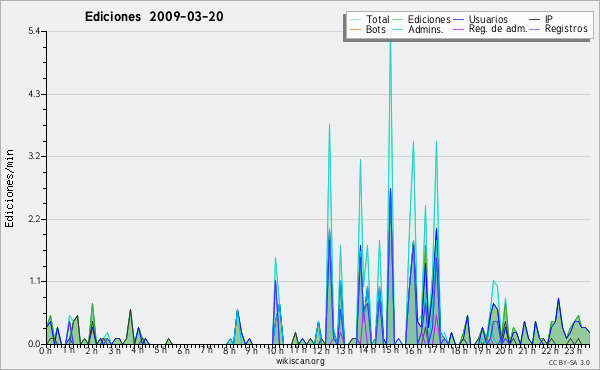Click the '15 h' x-axis label

pos(390,350)
